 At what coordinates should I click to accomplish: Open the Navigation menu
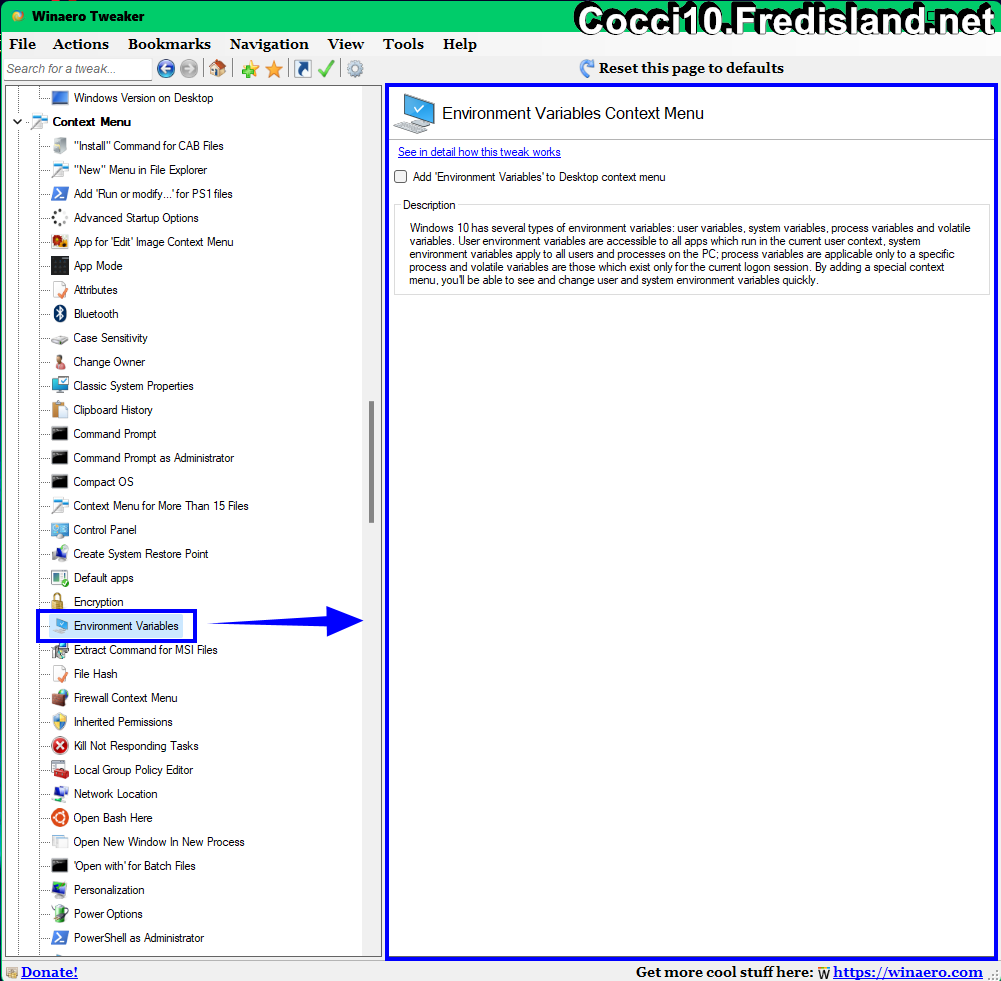pos(269,44)
